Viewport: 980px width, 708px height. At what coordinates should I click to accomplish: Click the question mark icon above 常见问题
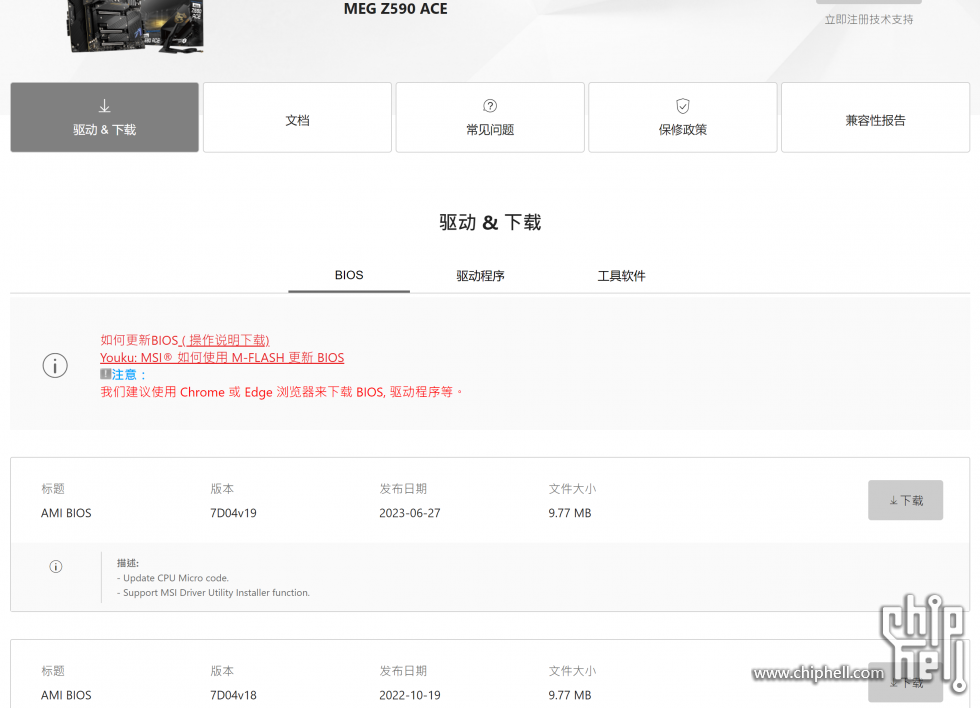pyautogui.click(x=490, y=106)
